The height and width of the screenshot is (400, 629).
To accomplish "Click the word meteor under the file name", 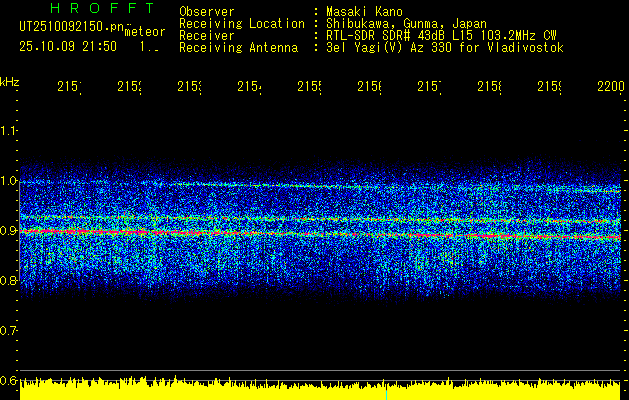I will 145,32.
